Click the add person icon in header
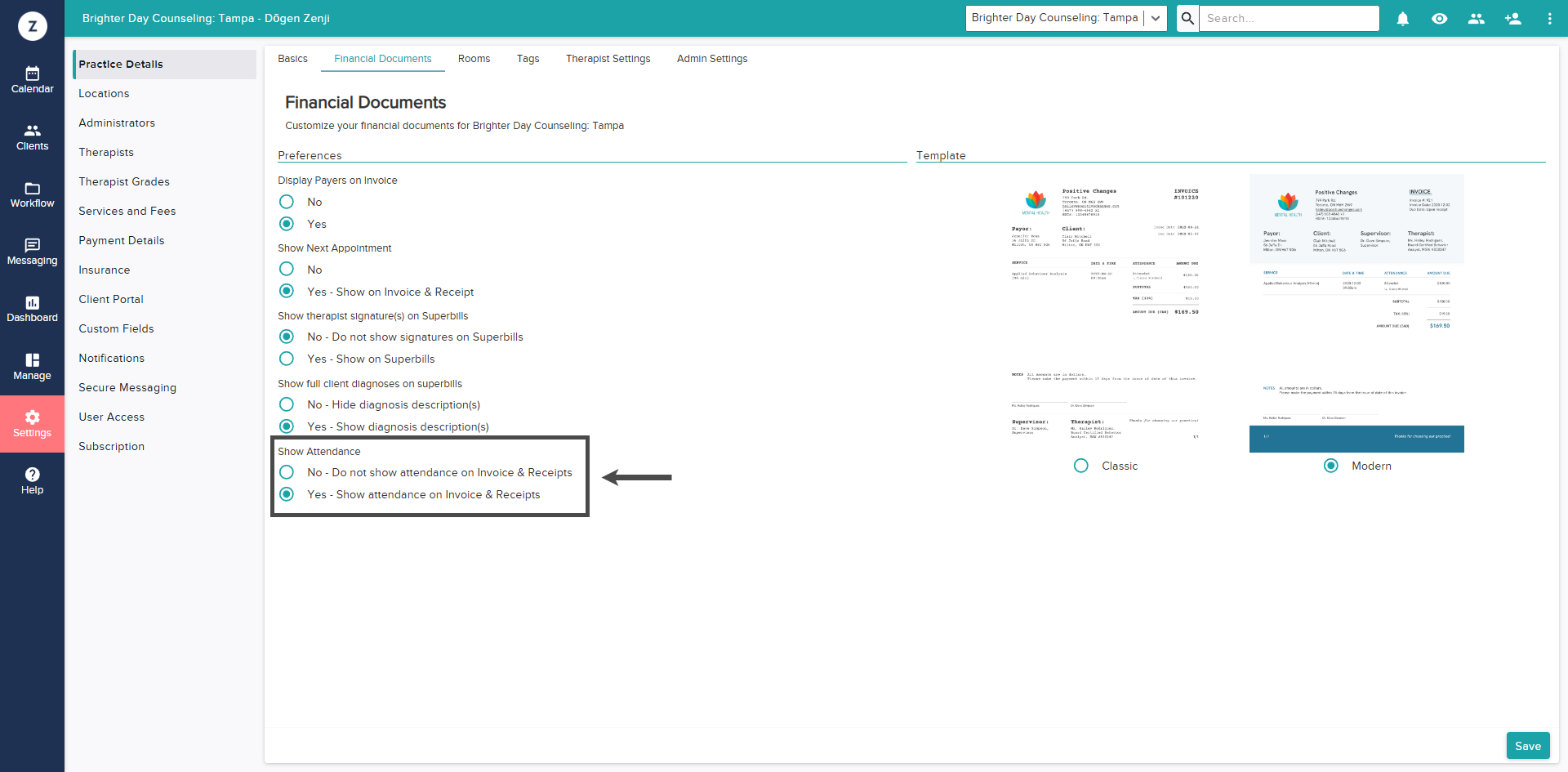Image resolution: width=1568 pixels, height=772 pixels. pos(1513,18)
